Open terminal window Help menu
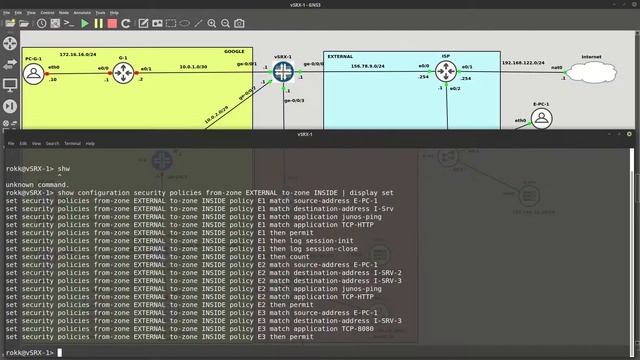Screen dimensions: 640x360 pos(90,144)
